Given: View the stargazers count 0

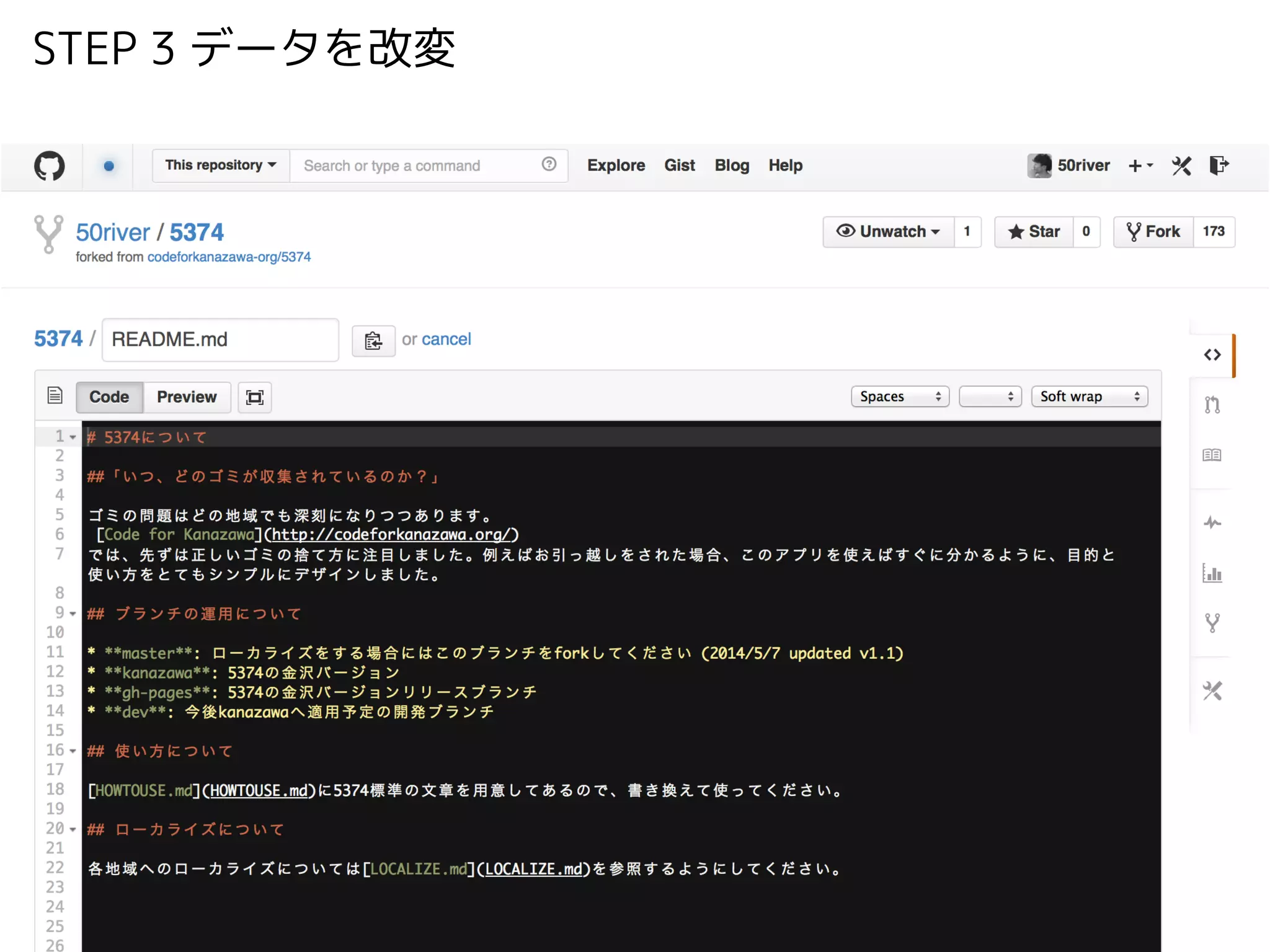Looking at the screenshot, I should coord(1086,232).
